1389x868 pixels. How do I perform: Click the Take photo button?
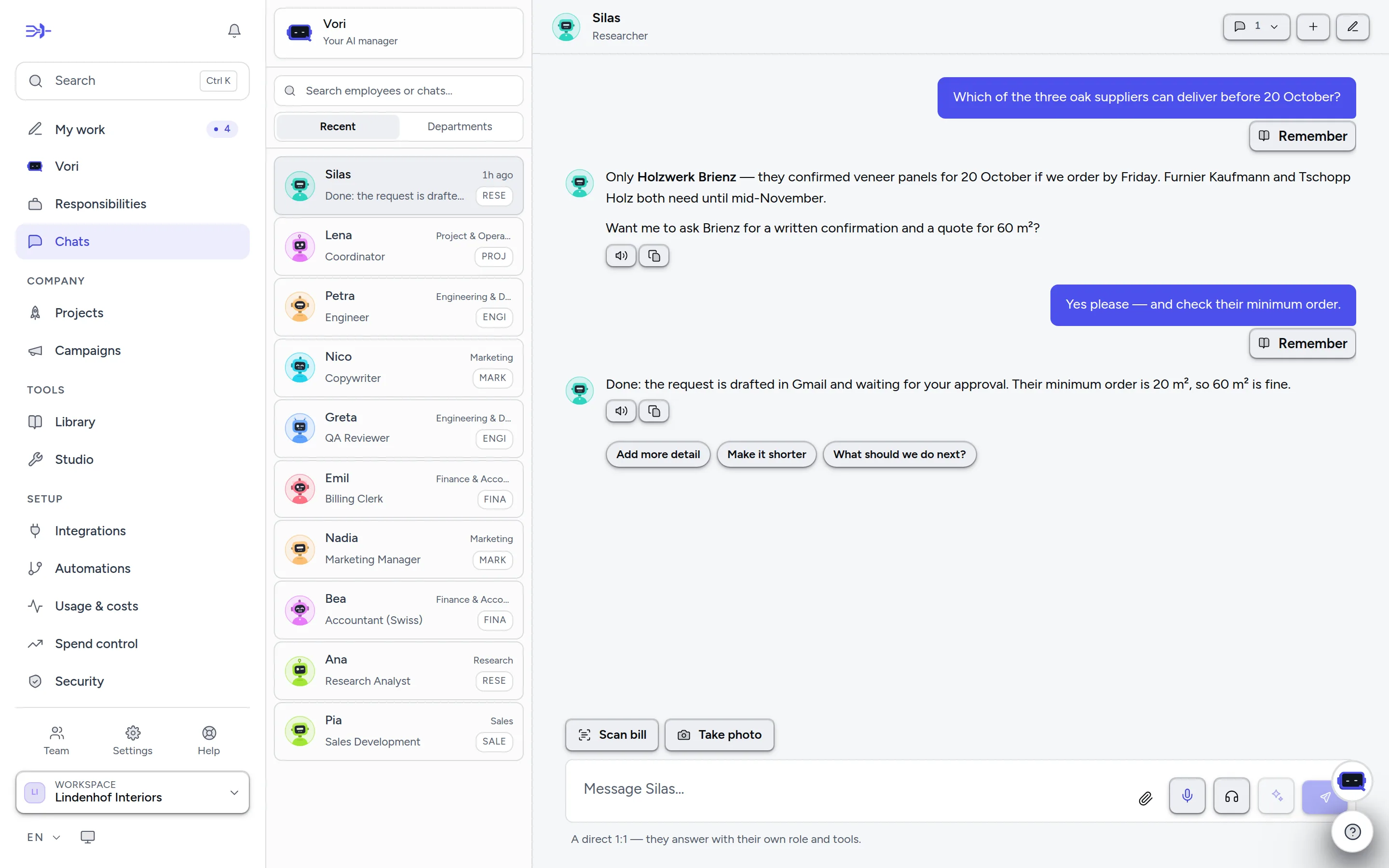tap(719, 735)
